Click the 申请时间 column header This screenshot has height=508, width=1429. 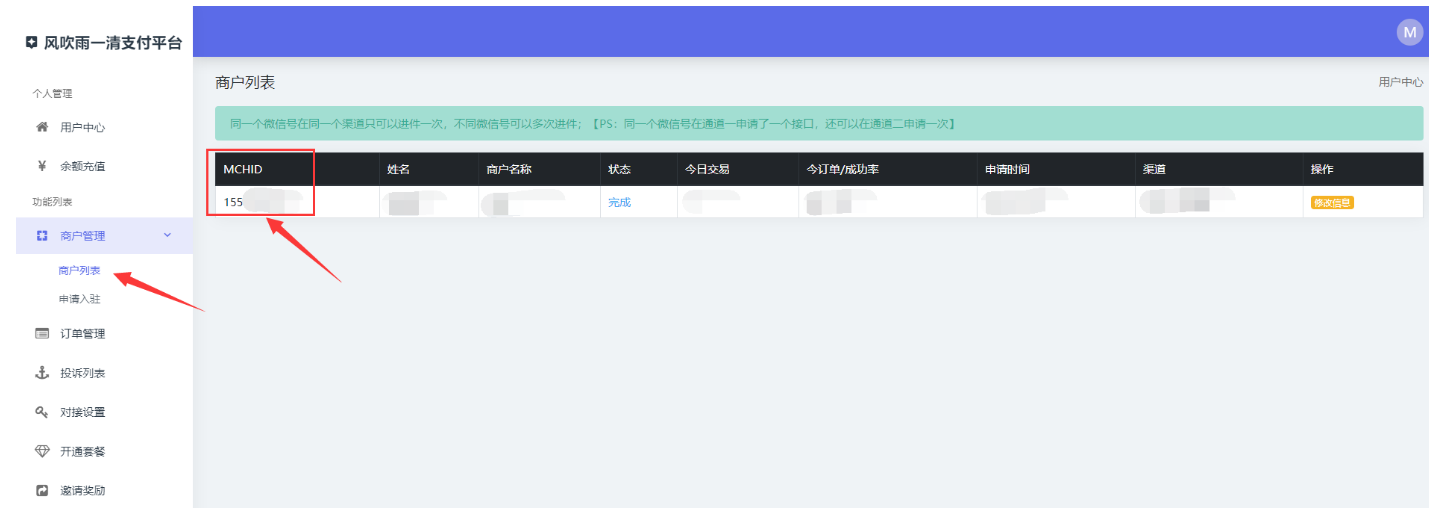click(1007, 169)
